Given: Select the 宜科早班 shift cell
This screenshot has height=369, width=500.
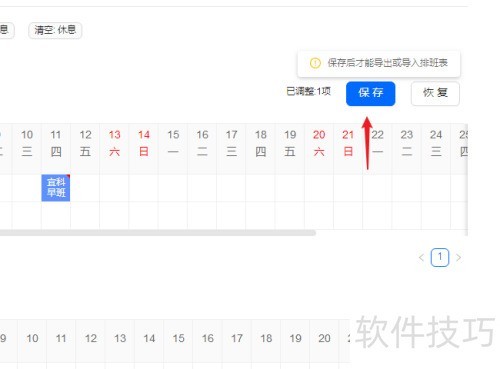Looking at the screenshot, I should click(x=56, y=188).
